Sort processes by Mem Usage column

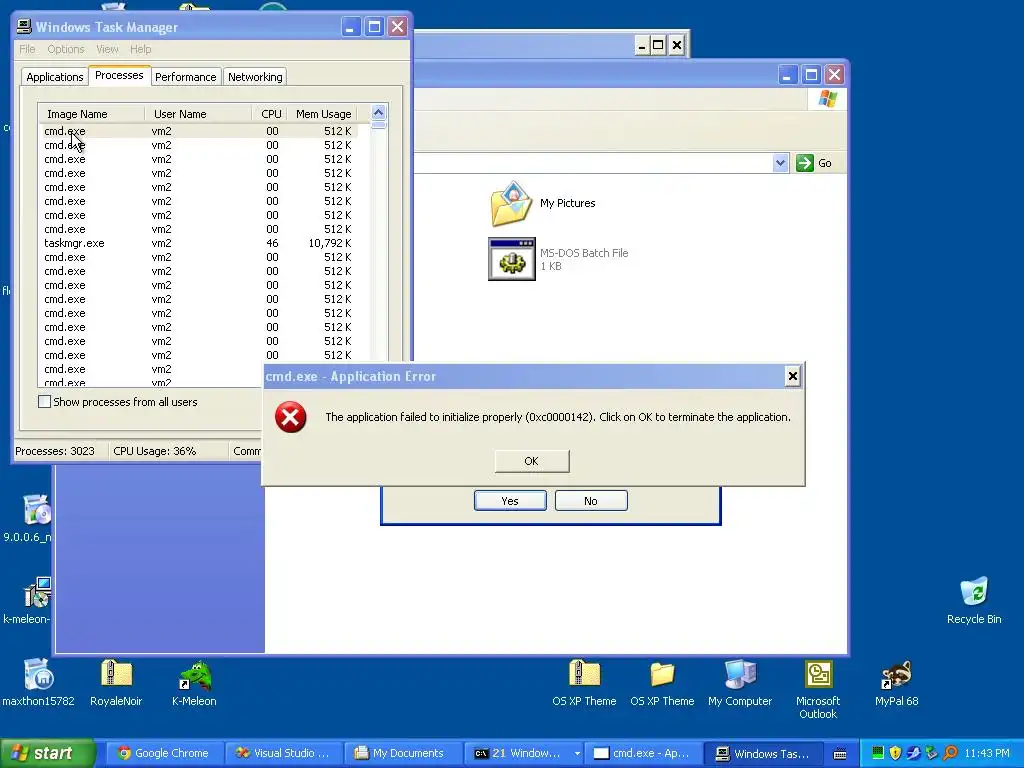(x=323, y=114)
